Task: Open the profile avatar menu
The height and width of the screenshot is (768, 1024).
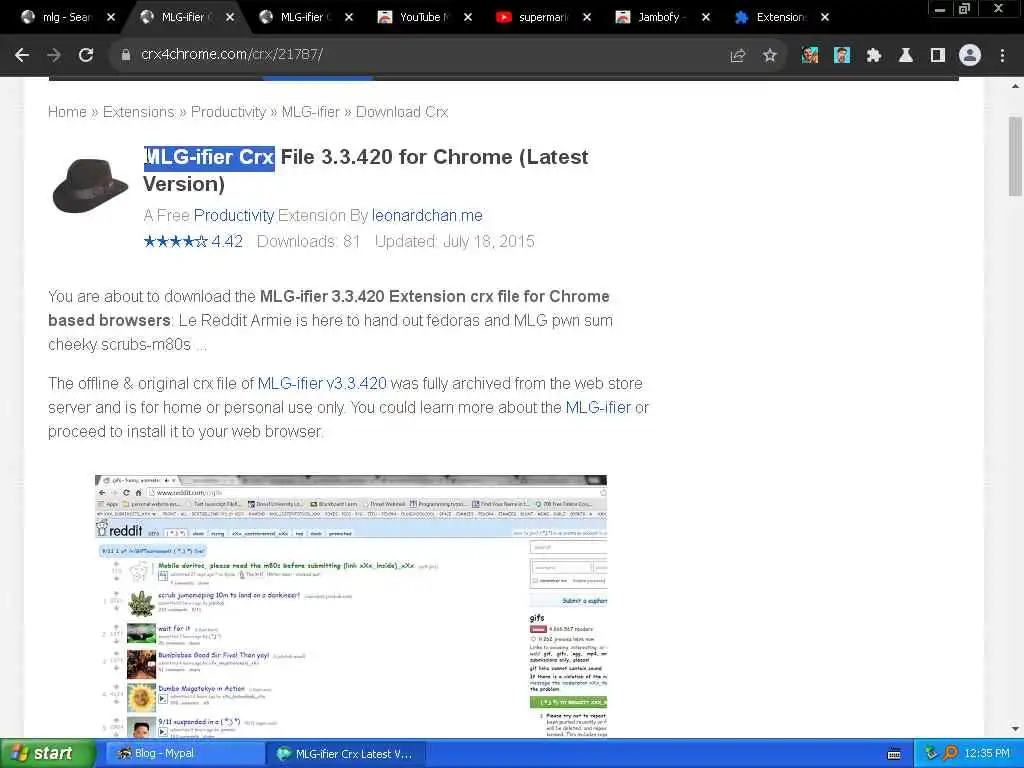Action: pyautogui.click(x=970, y=56)
